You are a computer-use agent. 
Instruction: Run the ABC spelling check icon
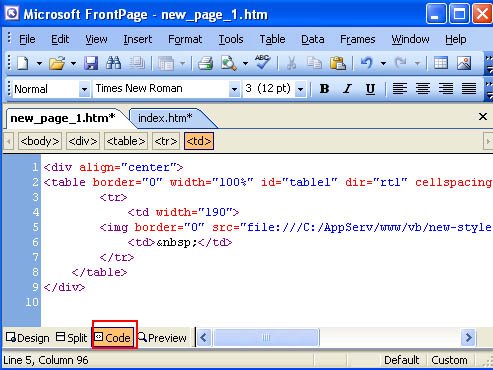(x=263, y=62)
